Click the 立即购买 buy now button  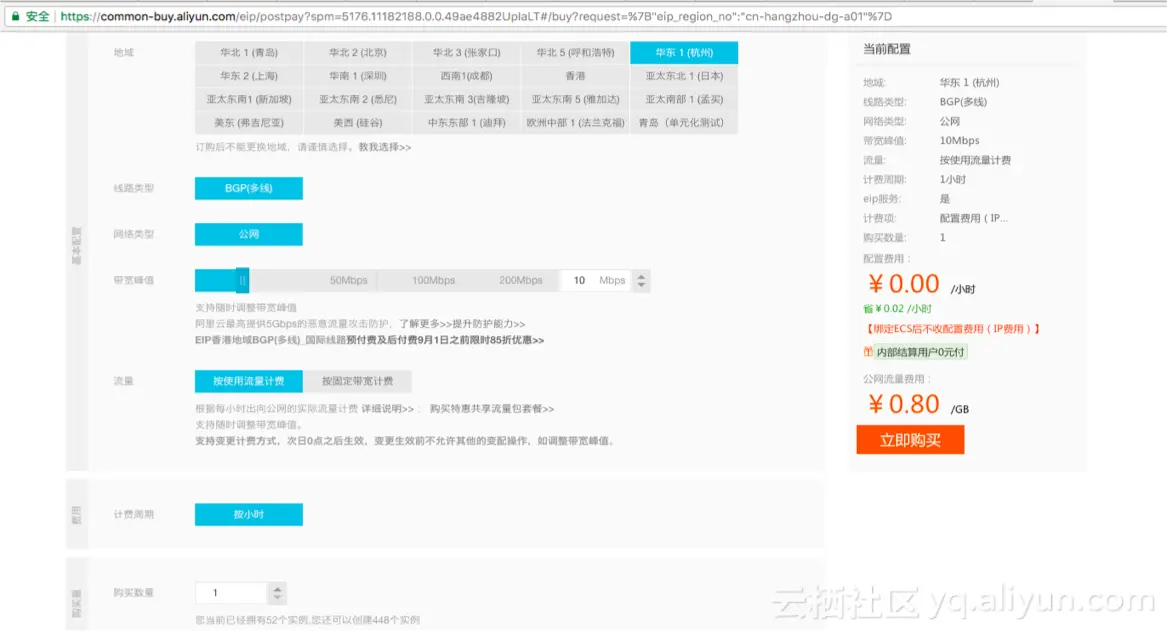click(x=910, y=440)
